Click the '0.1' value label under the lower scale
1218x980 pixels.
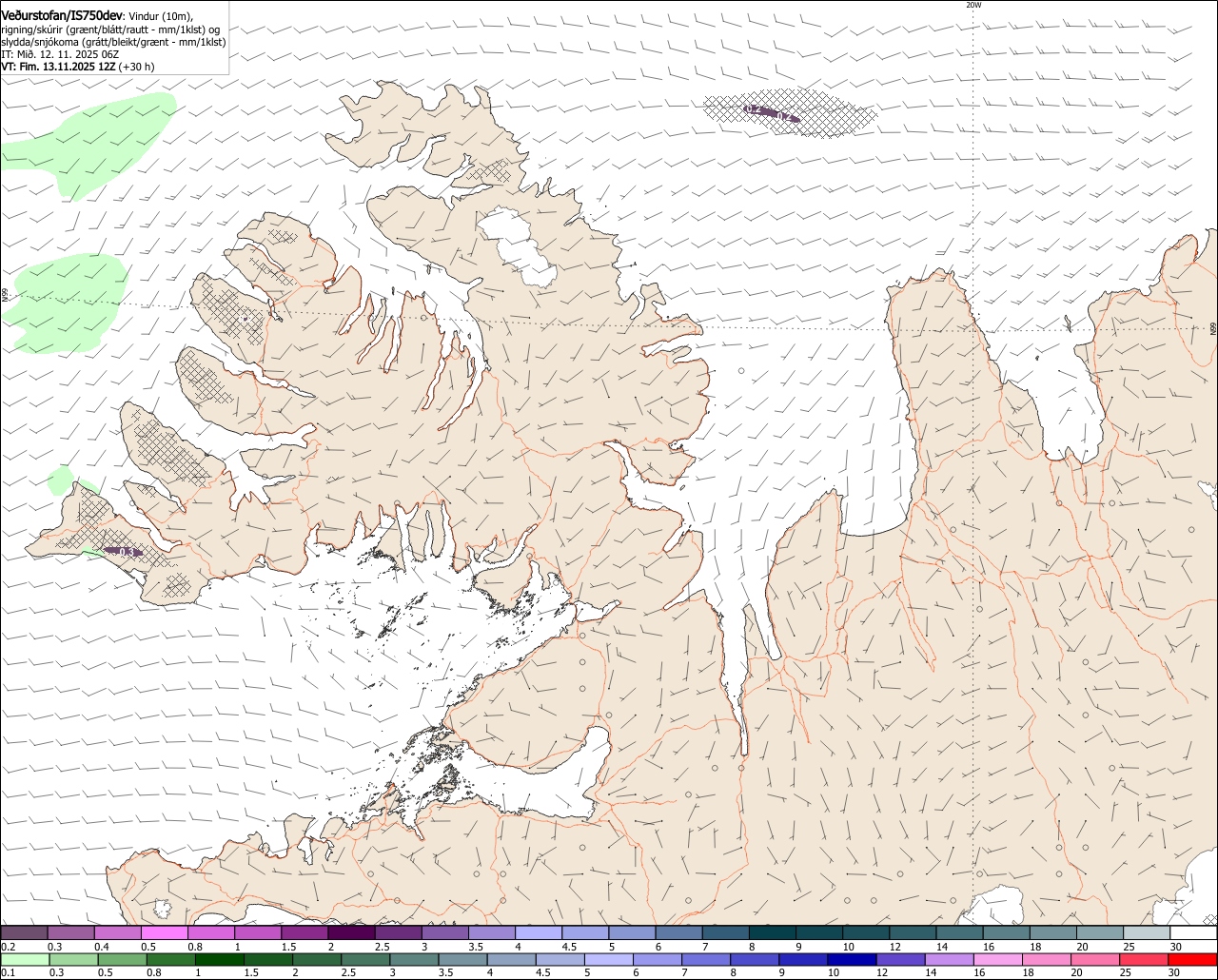tap(9, 972)
